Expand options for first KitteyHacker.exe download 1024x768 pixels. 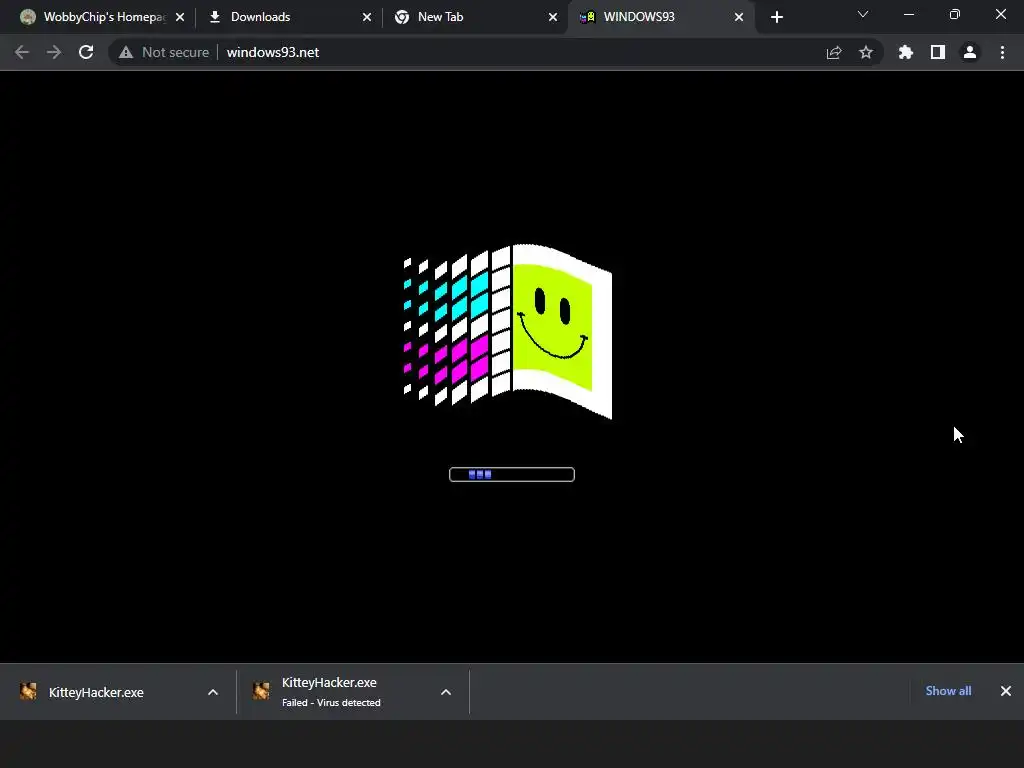pyautogui.click(x=213, y=692)
